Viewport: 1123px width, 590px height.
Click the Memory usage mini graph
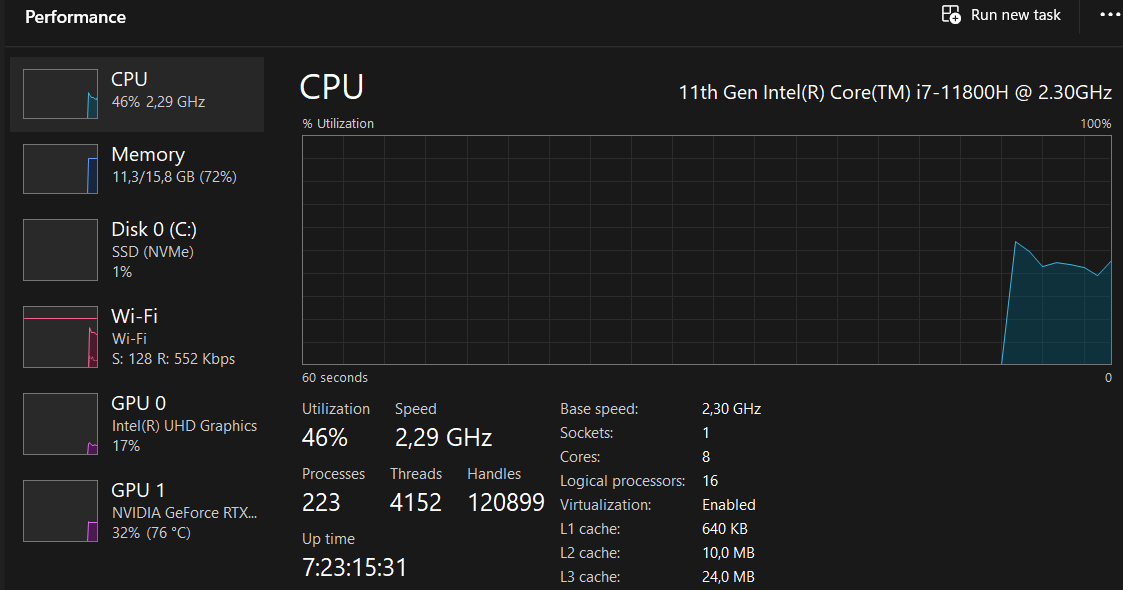60,169
